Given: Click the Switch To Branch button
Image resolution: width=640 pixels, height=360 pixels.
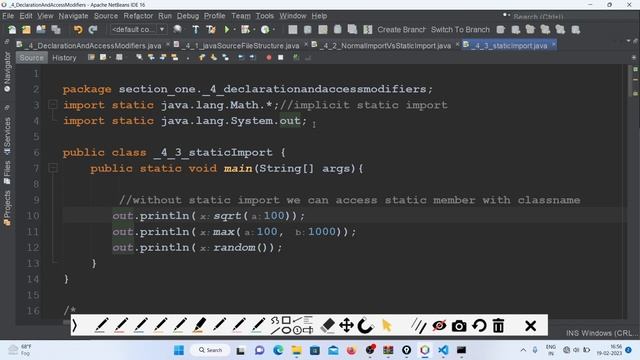Looking at the screenshot, I should coord(460,29).
